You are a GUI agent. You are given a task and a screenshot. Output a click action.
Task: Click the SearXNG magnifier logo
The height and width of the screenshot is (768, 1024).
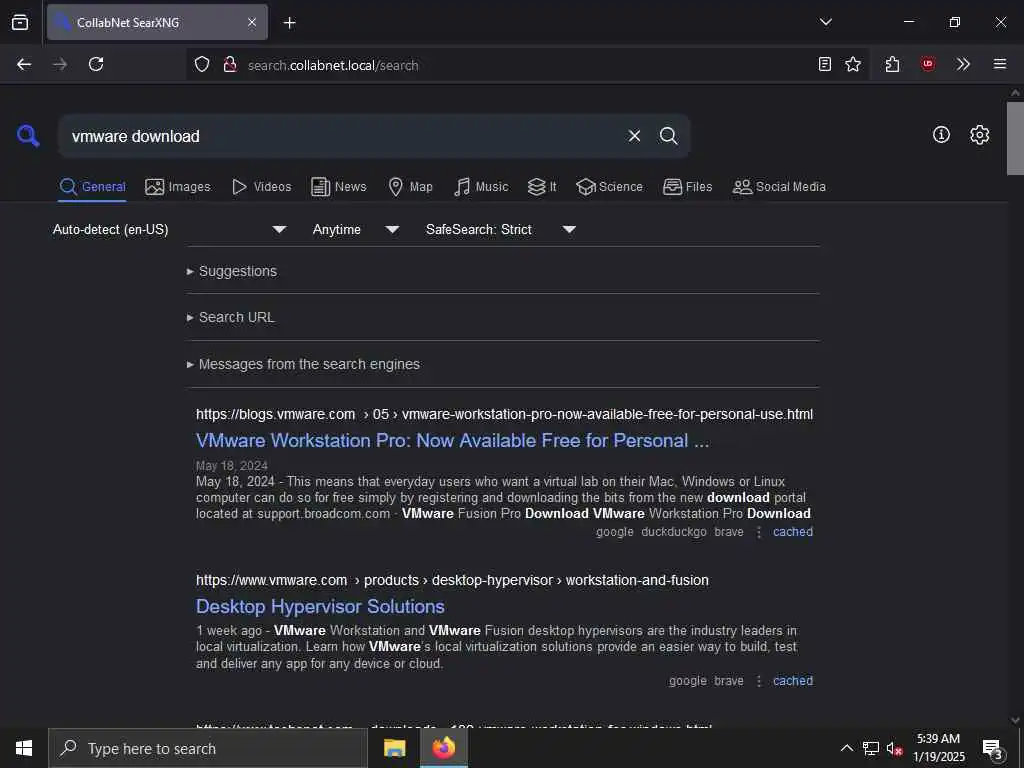[x=28, y=136]
